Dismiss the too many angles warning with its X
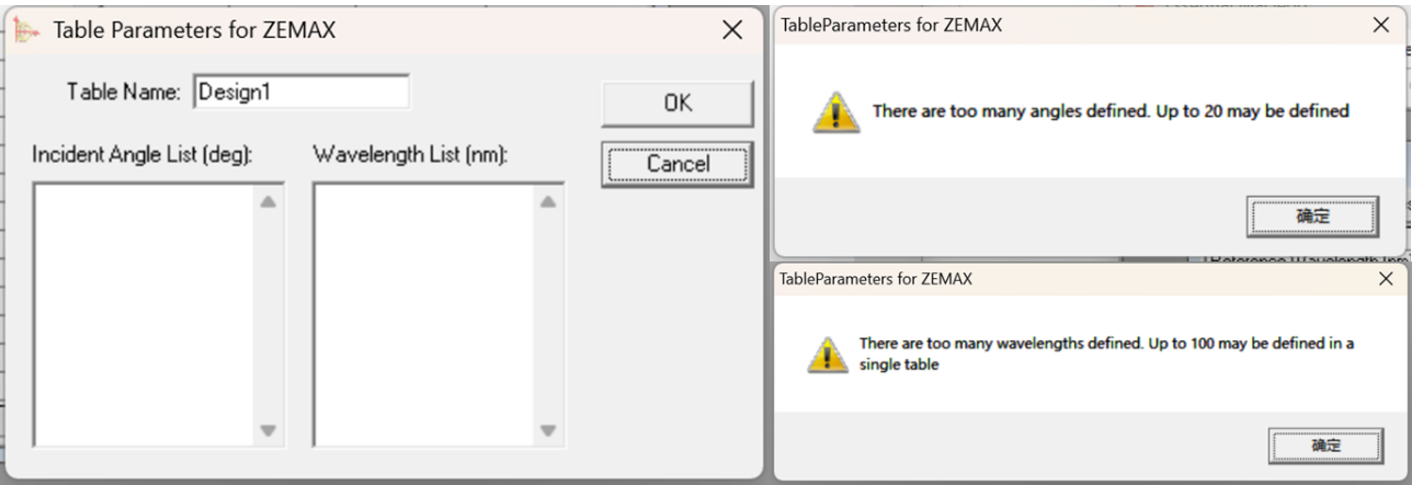 [1381, 25]
